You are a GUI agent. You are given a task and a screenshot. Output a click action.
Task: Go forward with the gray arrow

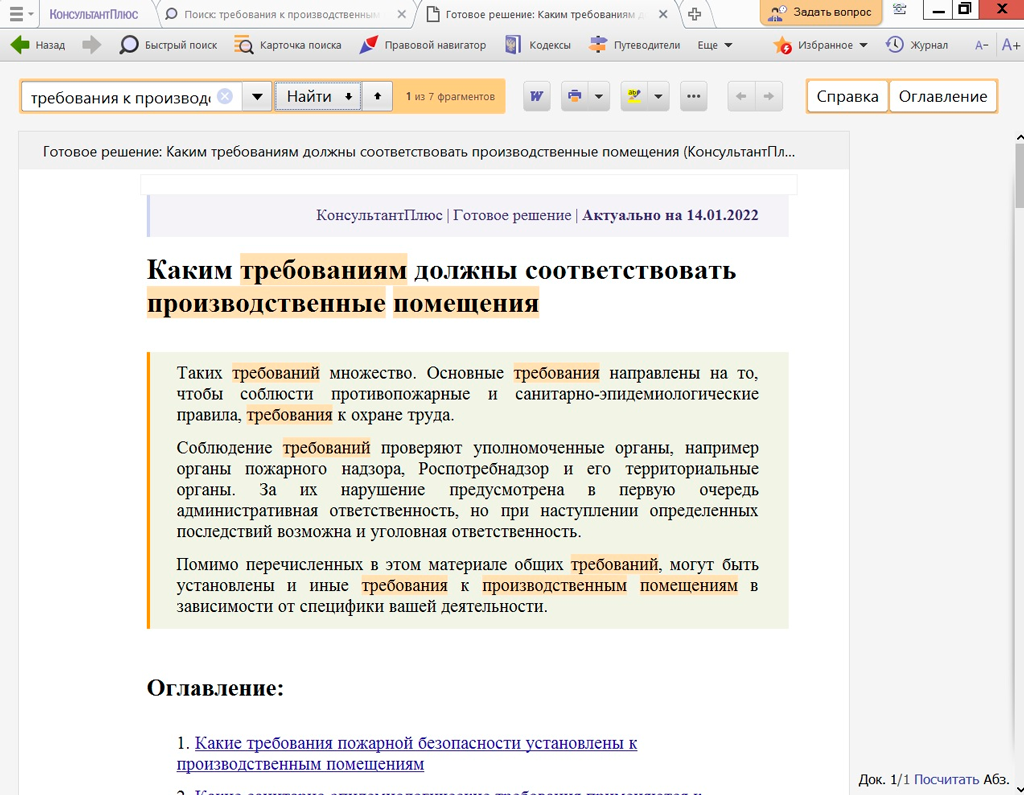click(91, 44)
